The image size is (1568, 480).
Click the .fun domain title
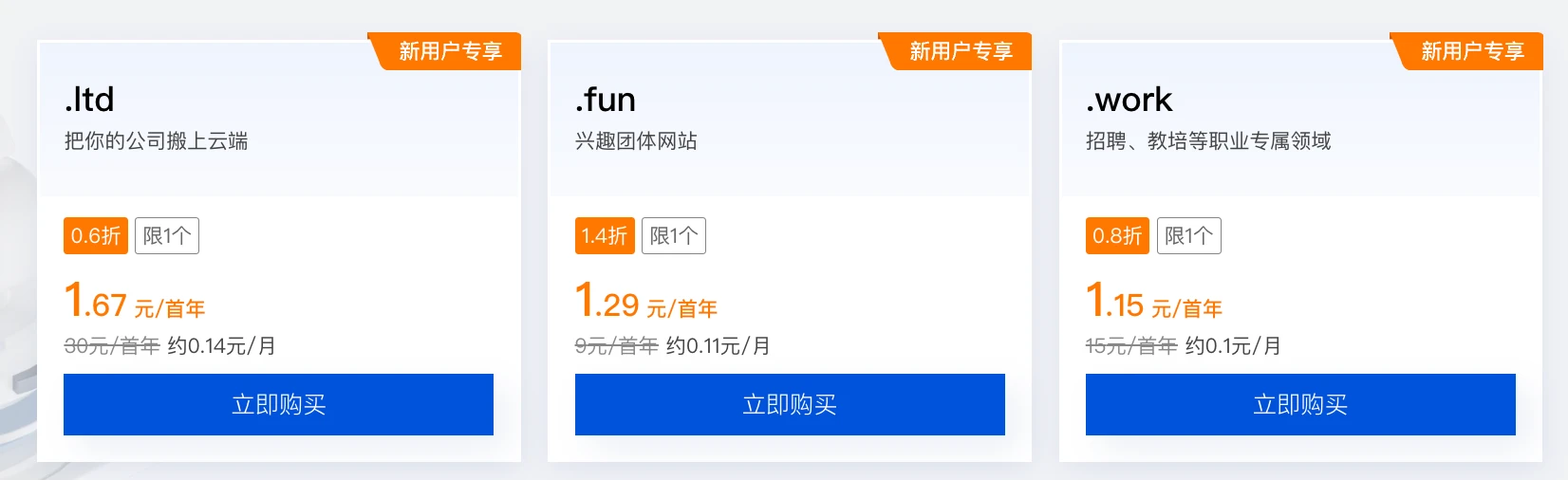coord(606,100)
